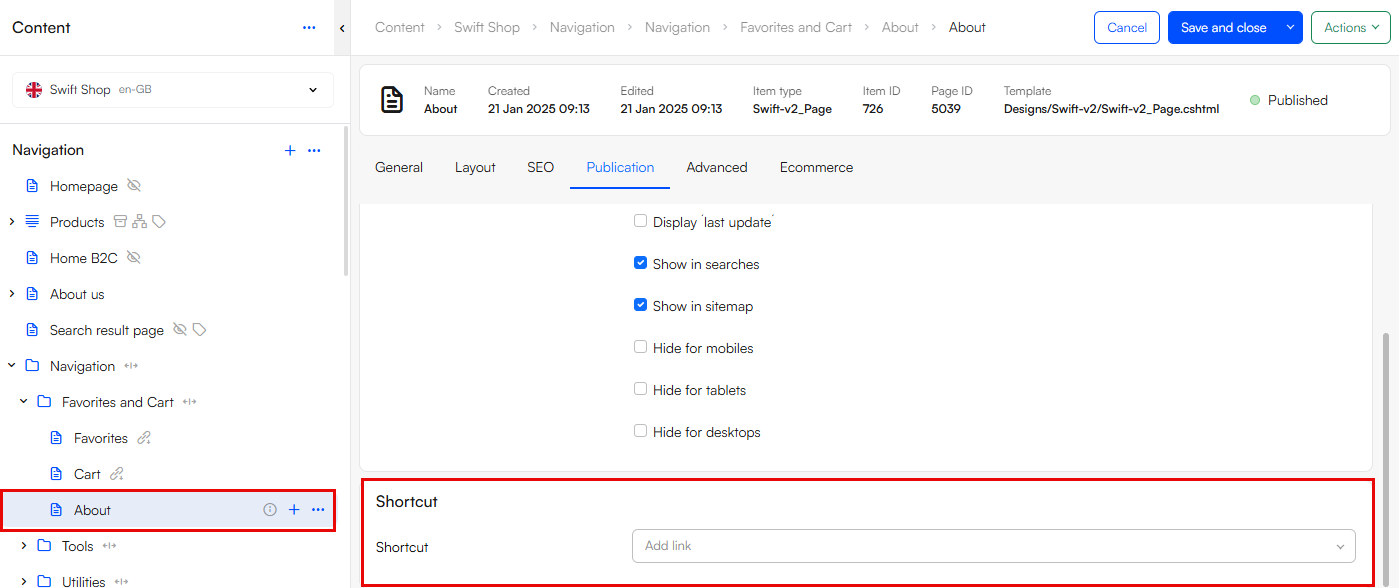Expand the Products tree node
This screenshot has height=588, width=1399.
click(x=12, y=222)
